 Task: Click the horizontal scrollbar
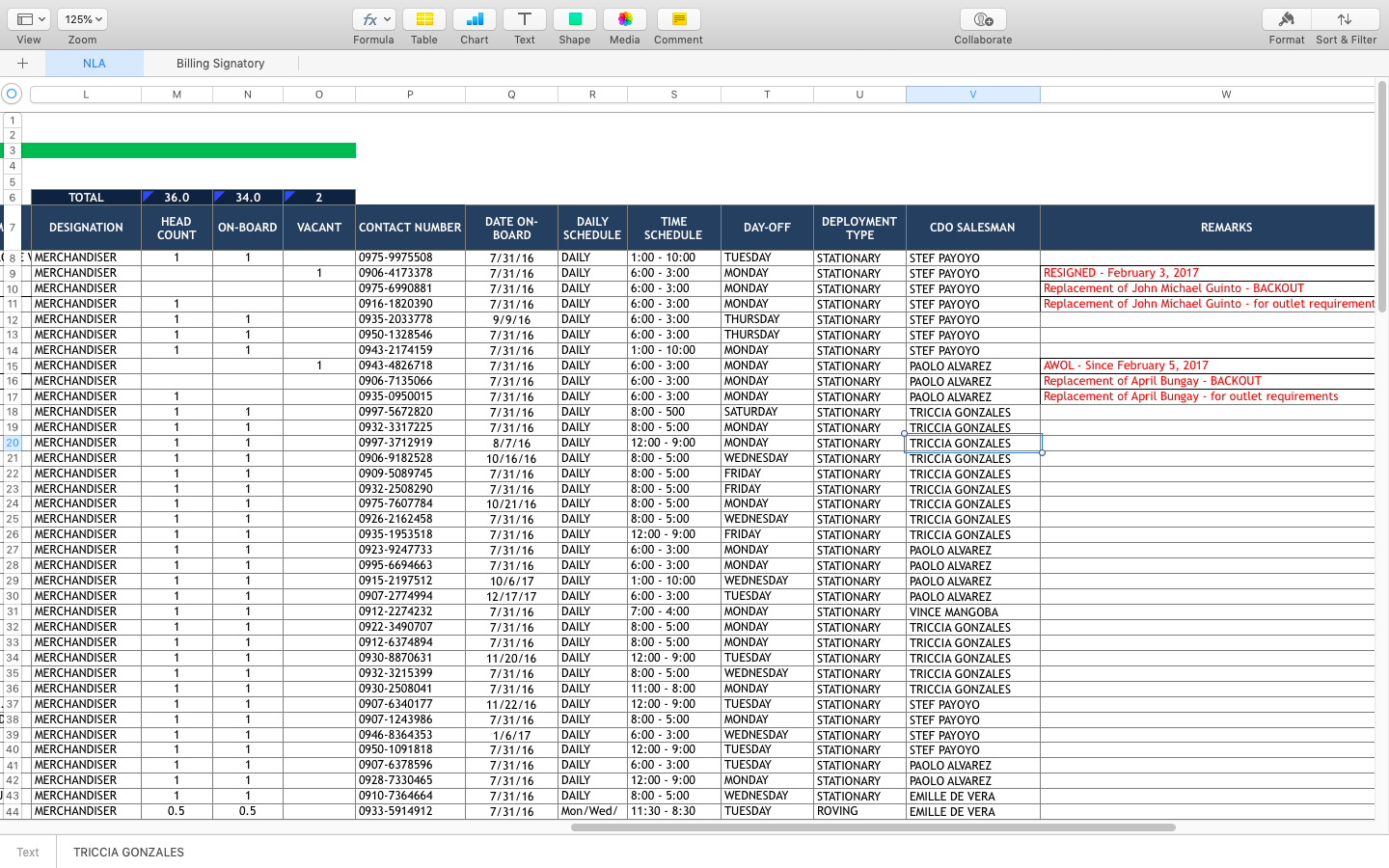tap(873, 827)
